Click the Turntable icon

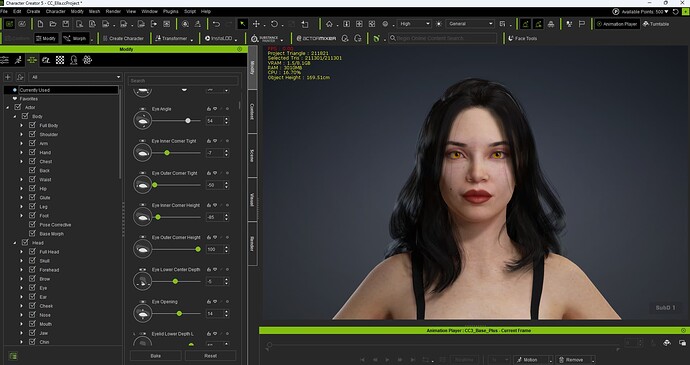click(x=656, y=24)
